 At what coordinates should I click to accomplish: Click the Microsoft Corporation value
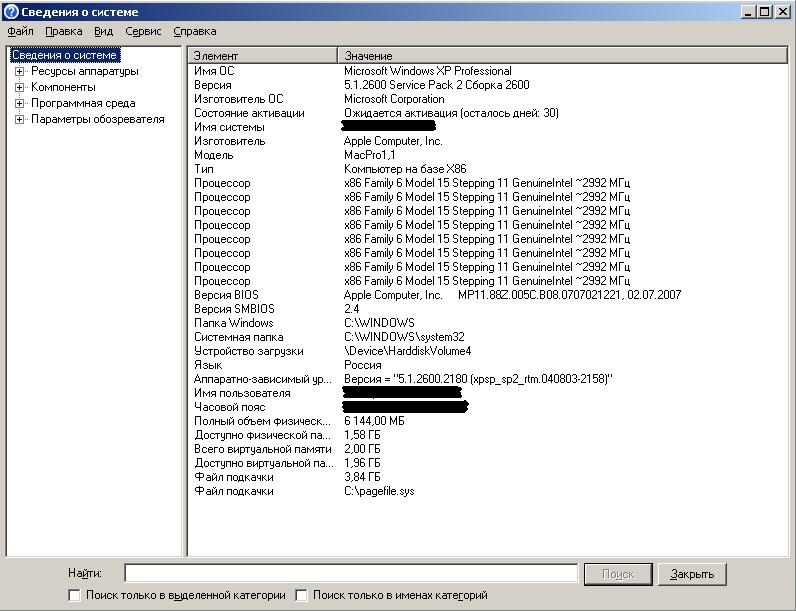(x=394, y=99)
